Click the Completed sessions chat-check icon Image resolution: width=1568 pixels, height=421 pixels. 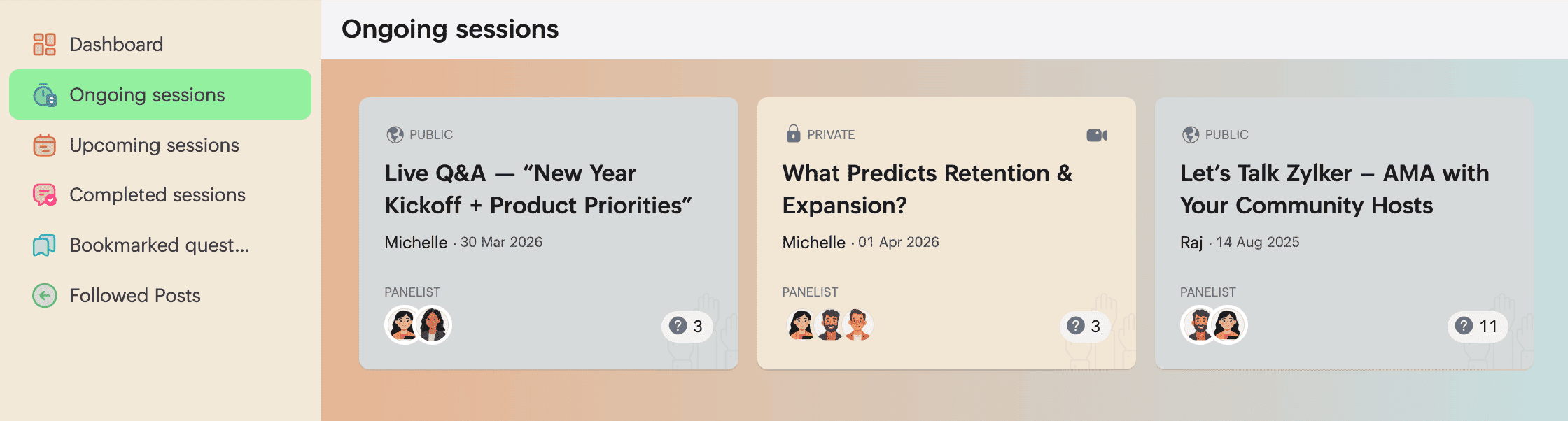click(44, 195)
